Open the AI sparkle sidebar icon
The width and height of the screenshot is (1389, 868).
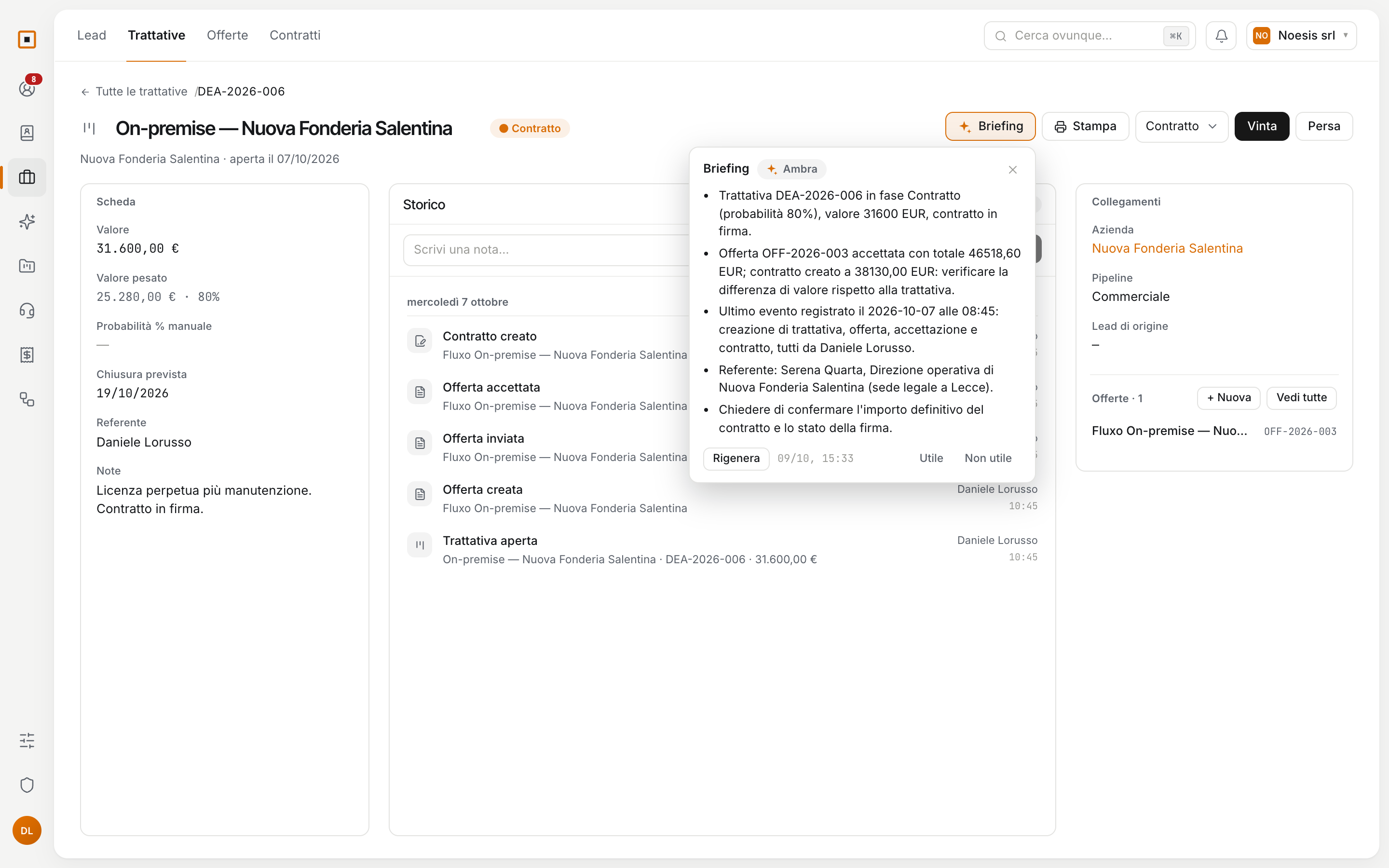pos(27,222)
